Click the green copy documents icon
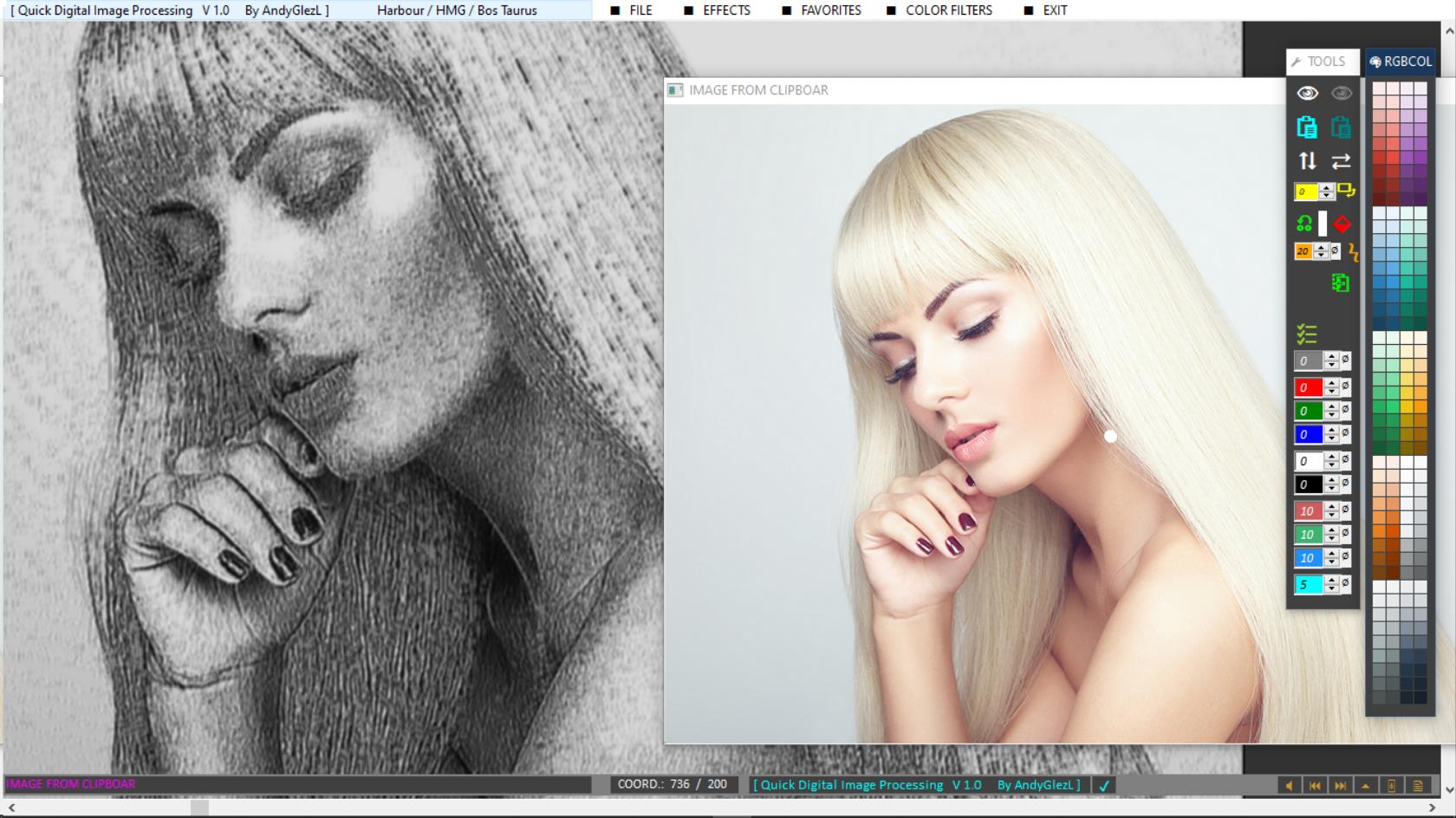 [1340, 283]
